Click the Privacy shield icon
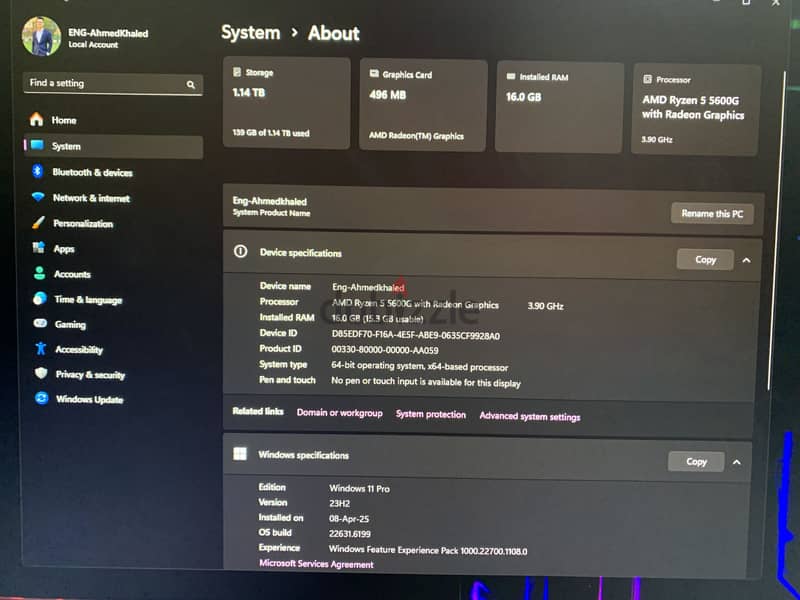This screenshot has width=800, height=600. pyautogui.click(x=41, y=373)
